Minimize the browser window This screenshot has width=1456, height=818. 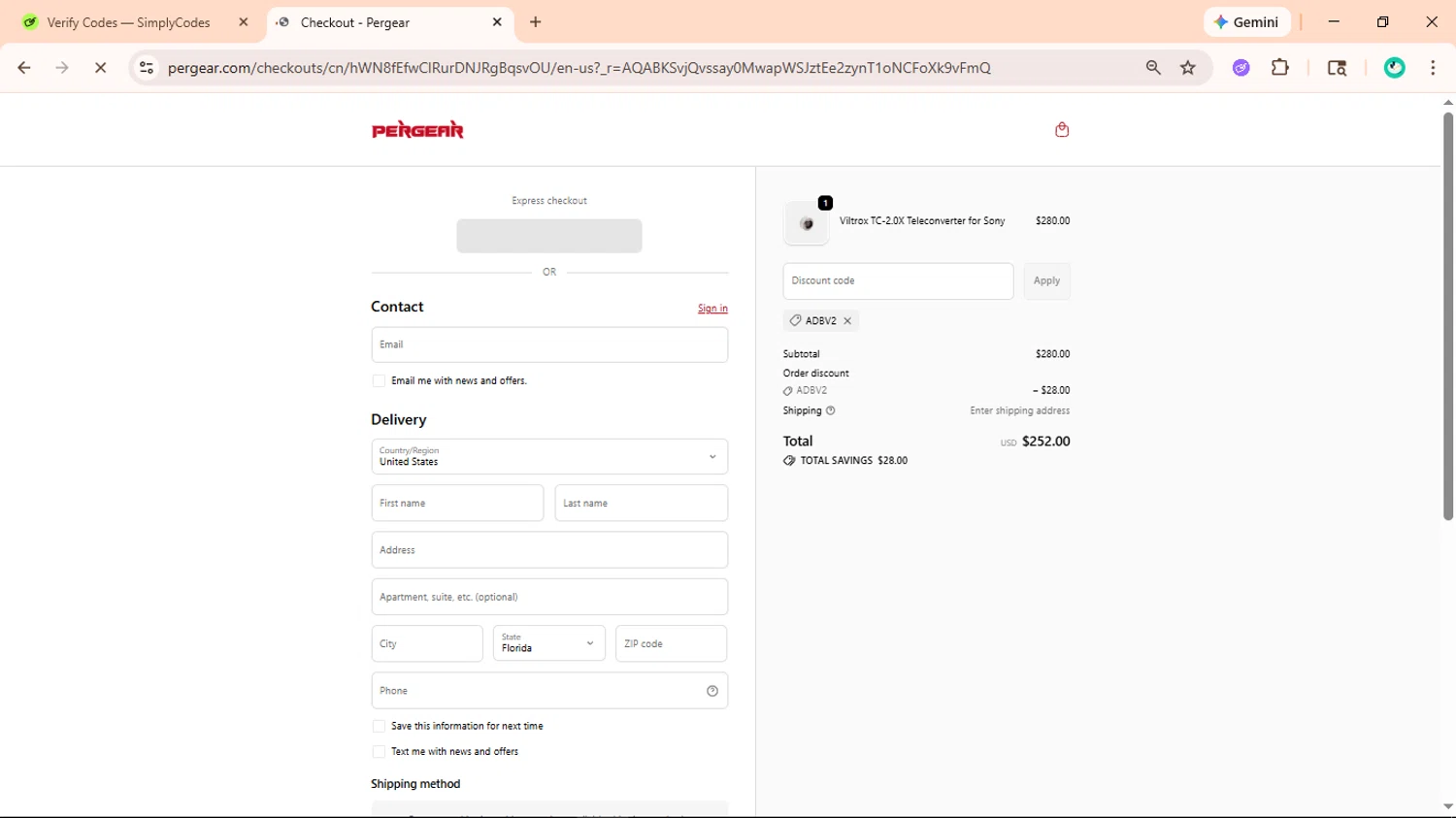[1334, 22]
